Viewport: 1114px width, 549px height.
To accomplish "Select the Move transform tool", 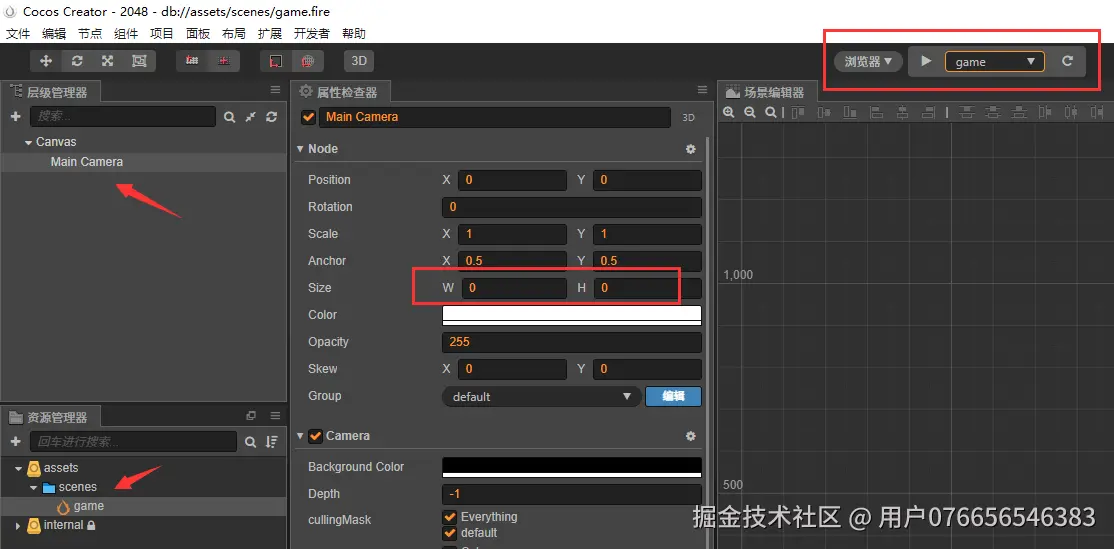I will click(x=46, y=61).
